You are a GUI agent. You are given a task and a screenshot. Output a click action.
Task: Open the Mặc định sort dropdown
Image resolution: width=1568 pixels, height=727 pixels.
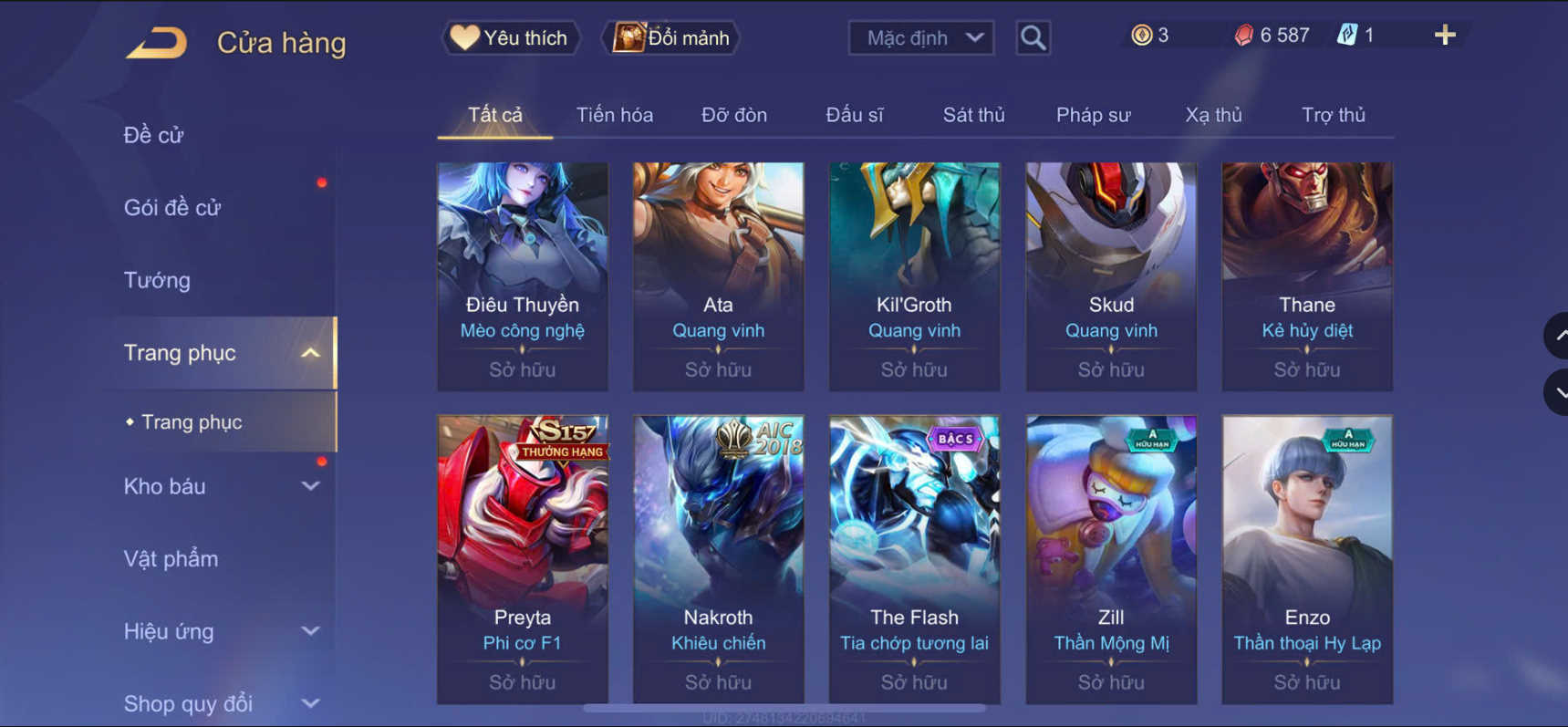[x=921, y=37]
